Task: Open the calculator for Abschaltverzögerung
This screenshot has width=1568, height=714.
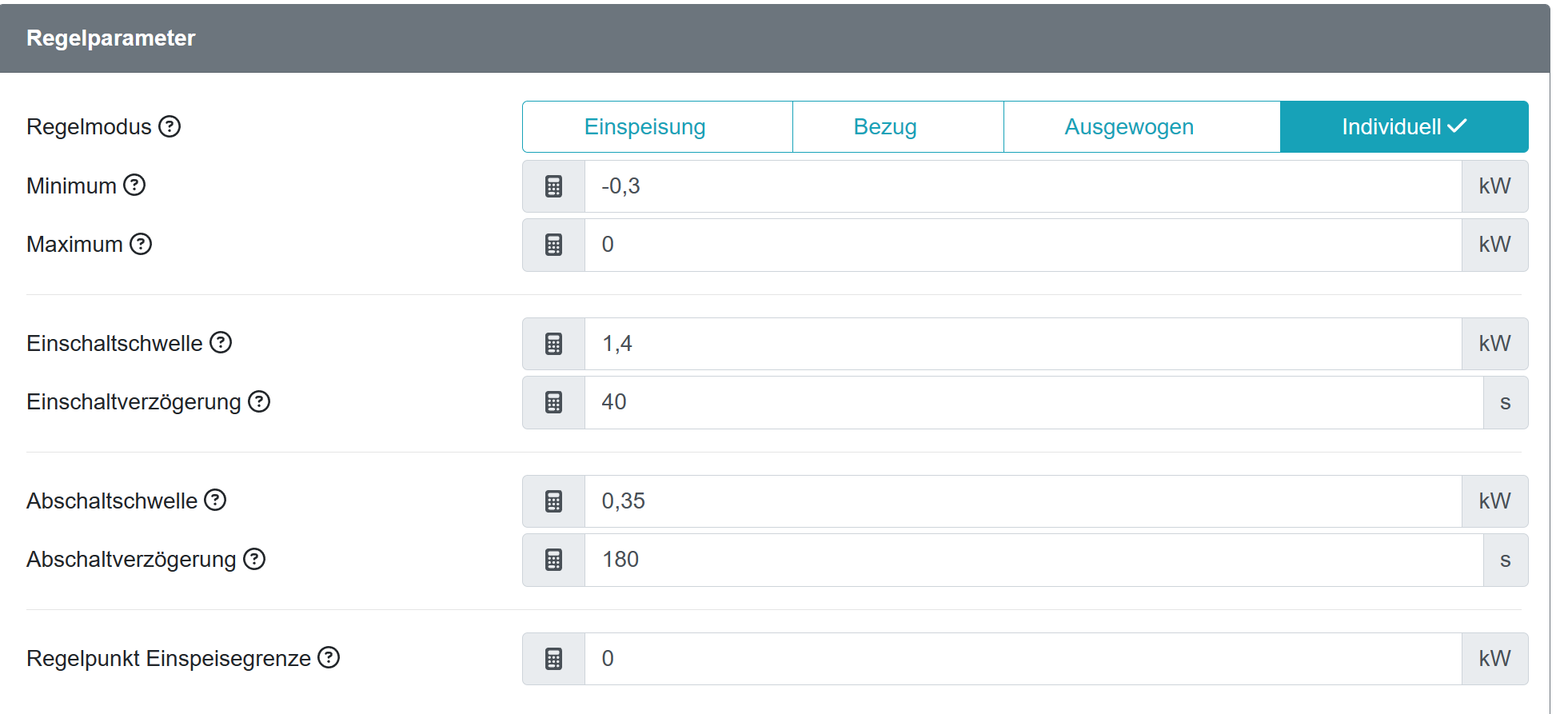Action: 553,560
